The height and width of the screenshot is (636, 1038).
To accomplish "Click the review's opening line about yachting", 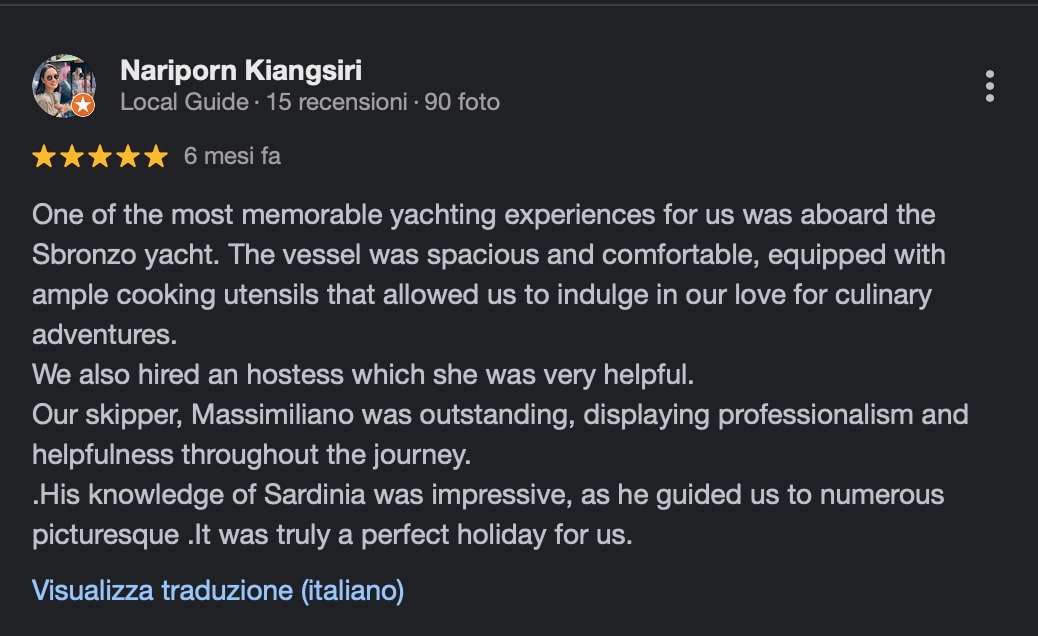I will [x=483, y=214].
